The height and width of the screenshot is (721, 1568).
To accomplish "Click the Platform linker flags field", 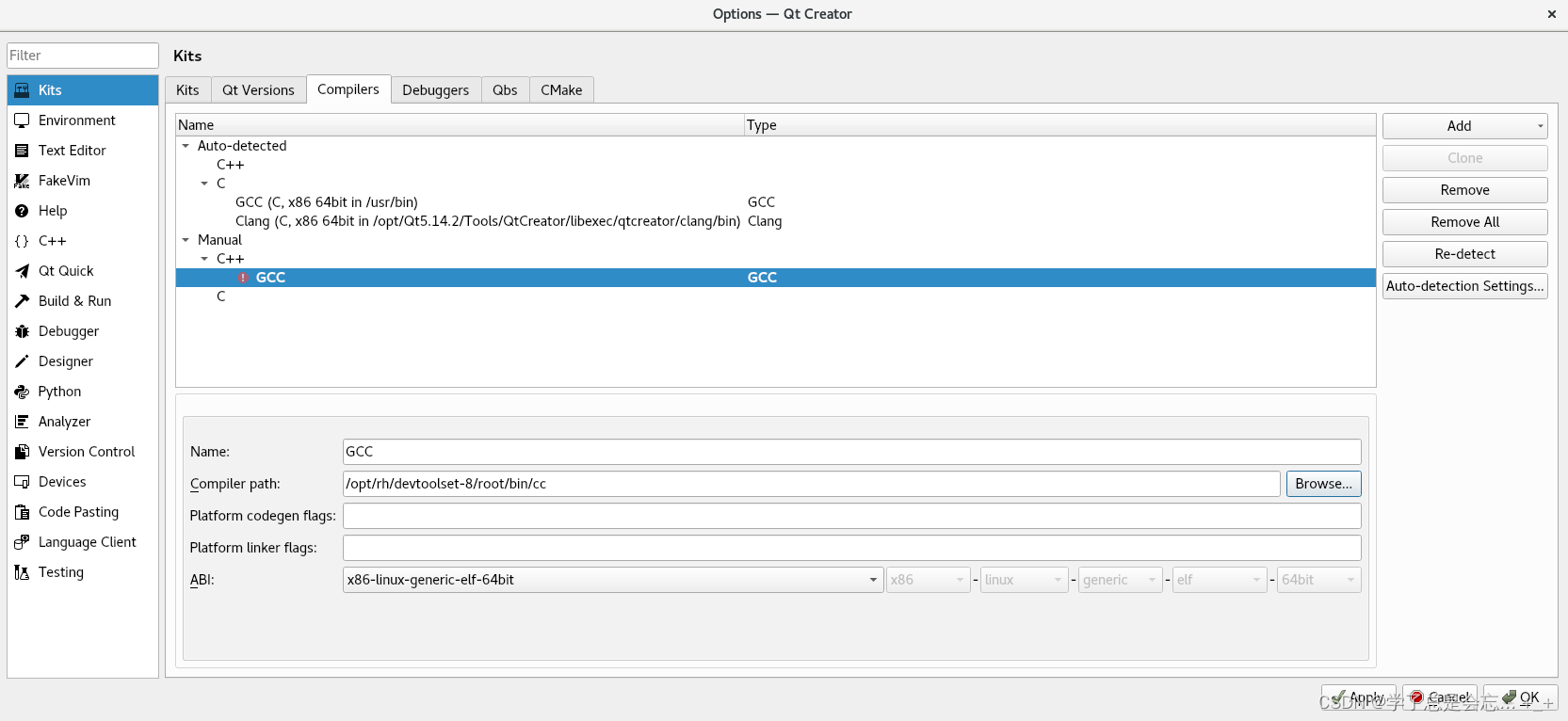I will coord(851,548).
